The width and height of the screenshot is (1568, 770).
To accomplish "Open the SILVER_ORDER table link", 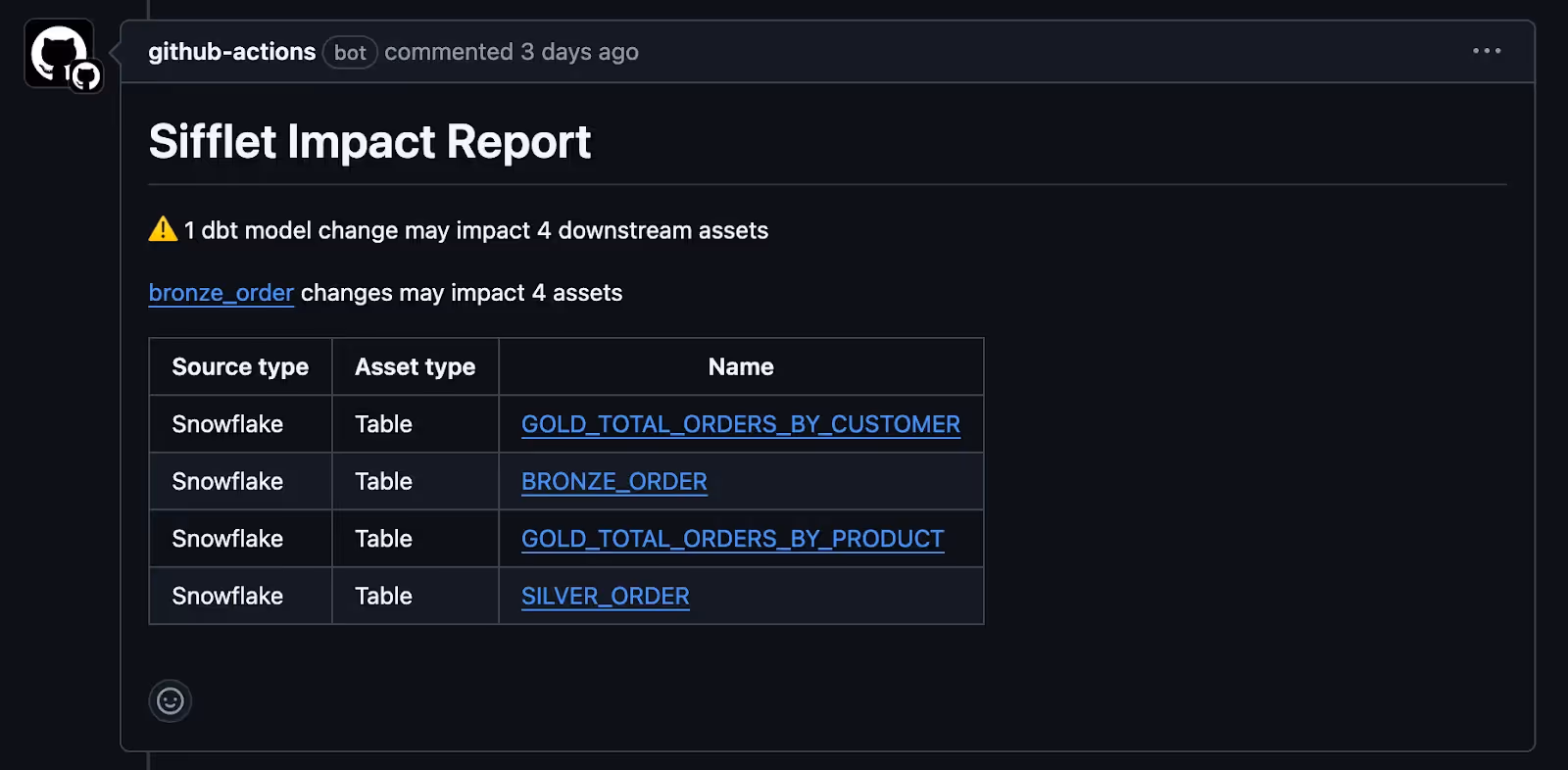I will (606, 597).
